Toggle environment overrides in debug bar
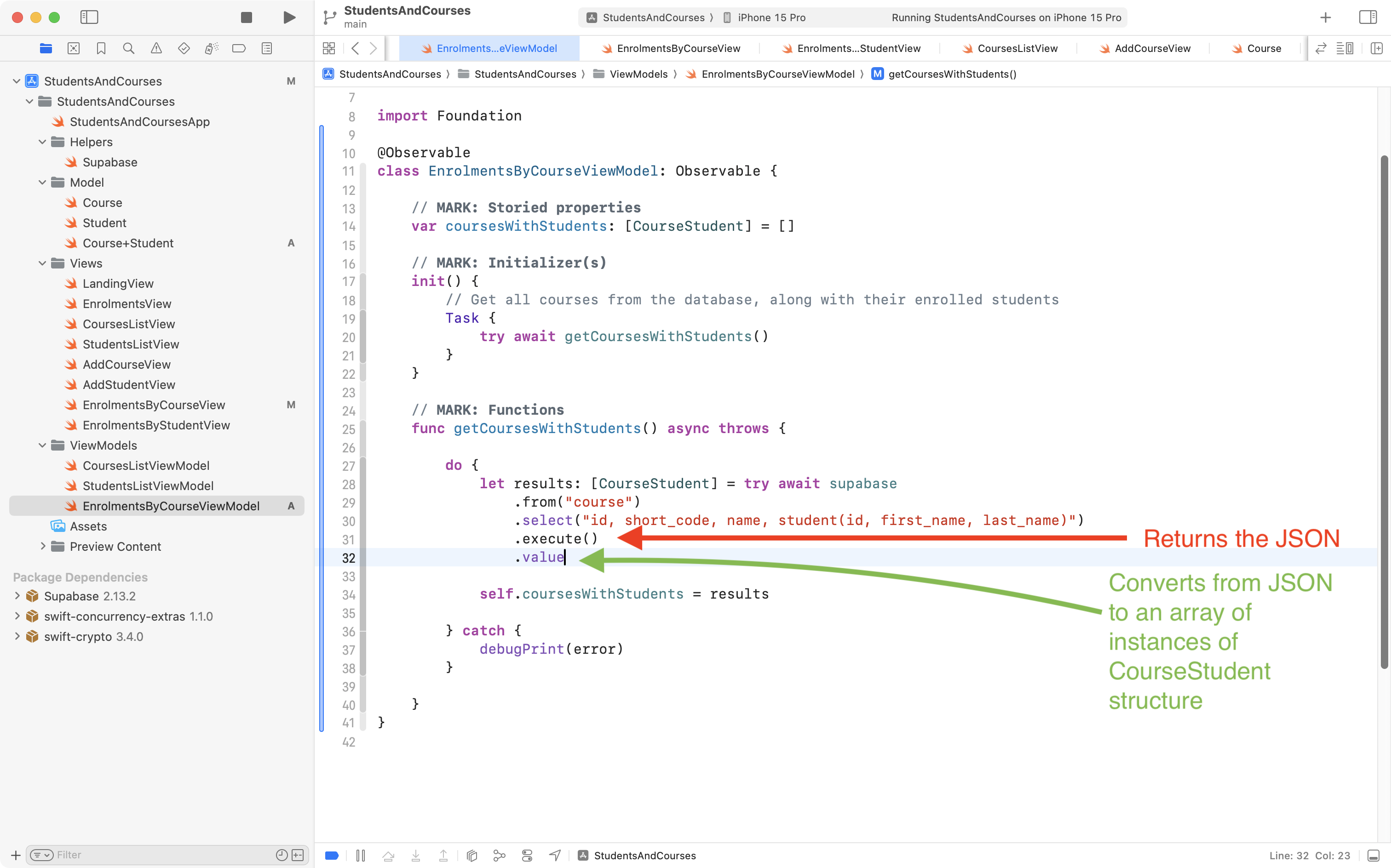The width and height of the screenshot is (1391, 868). tap(527, 856)
